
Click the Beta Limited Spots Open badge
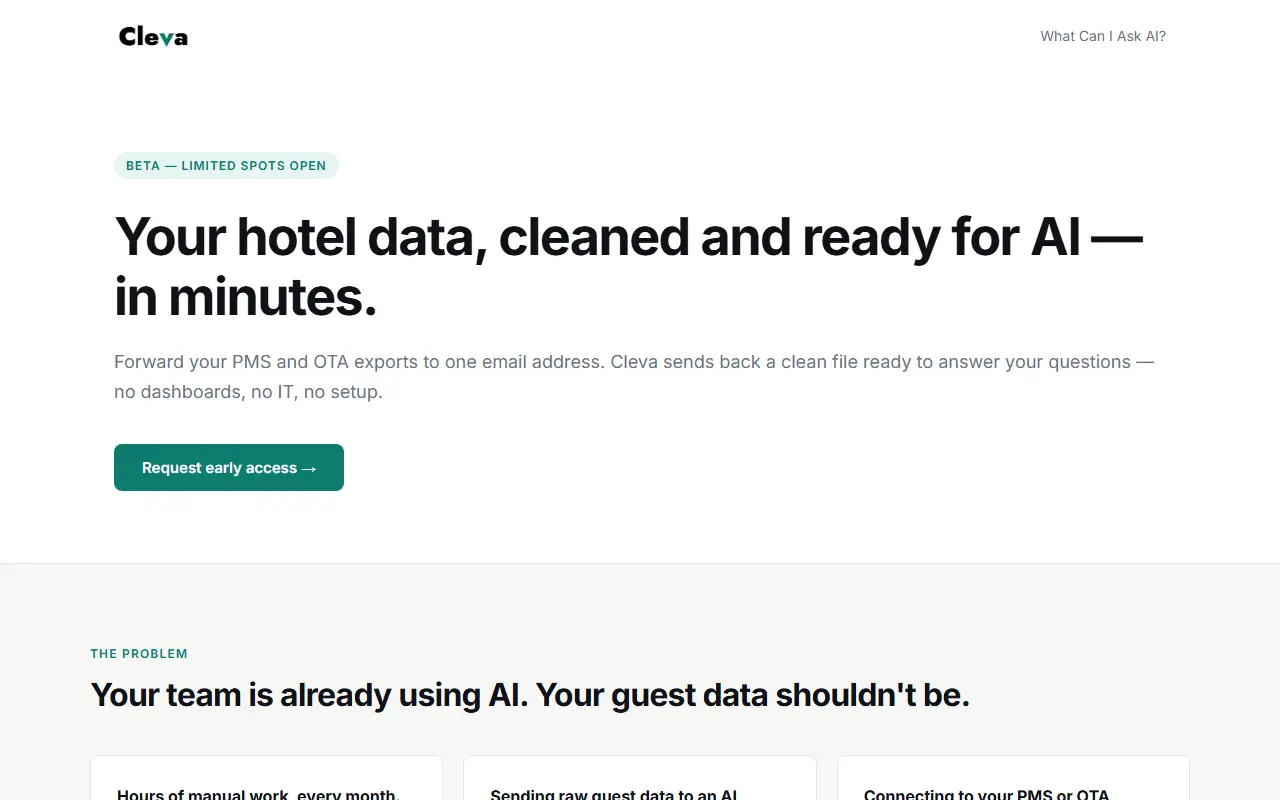[x=226, y=166]
